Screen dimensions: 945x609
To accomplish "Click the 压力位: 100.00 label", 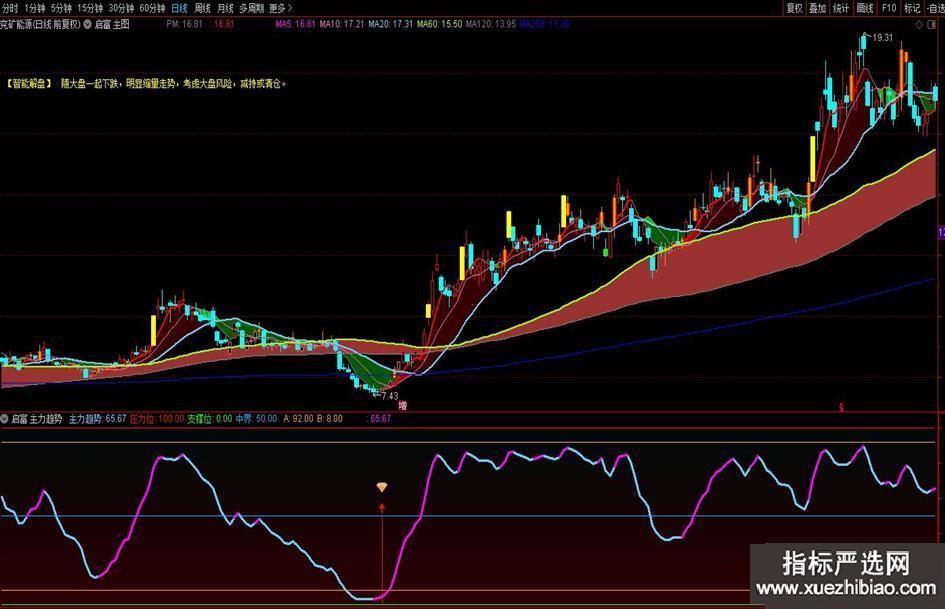I will pos(157,418).
